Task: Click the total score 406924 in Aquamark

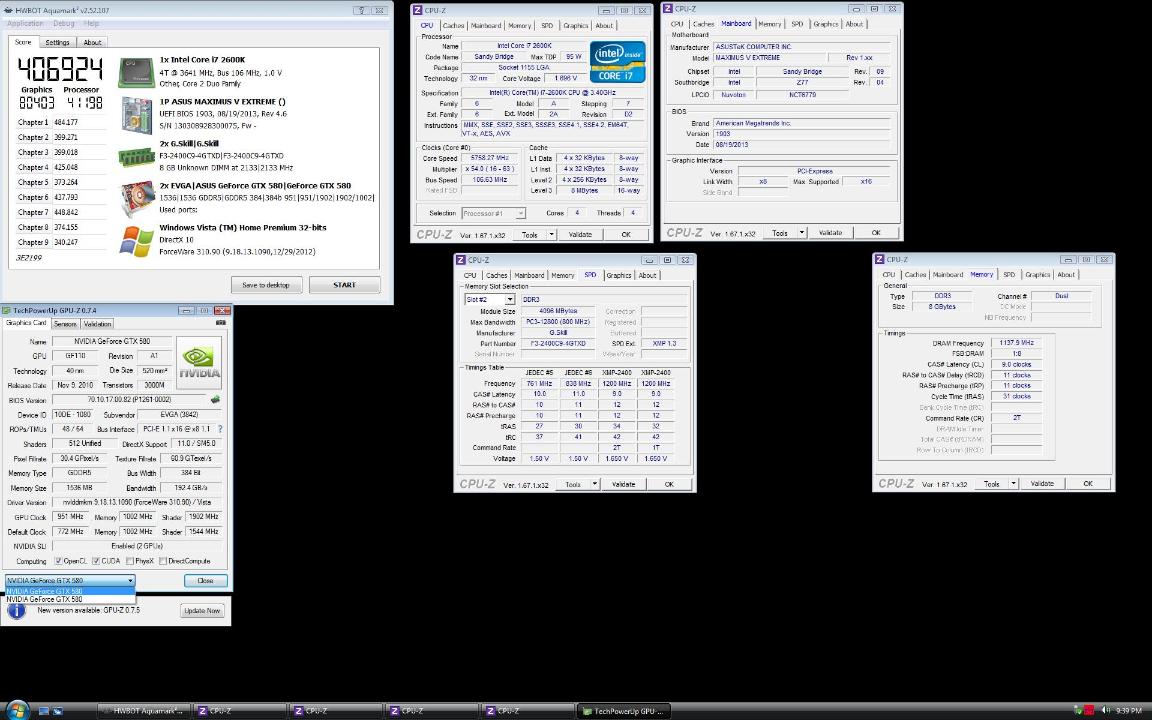Action: [x=60, y=70]
